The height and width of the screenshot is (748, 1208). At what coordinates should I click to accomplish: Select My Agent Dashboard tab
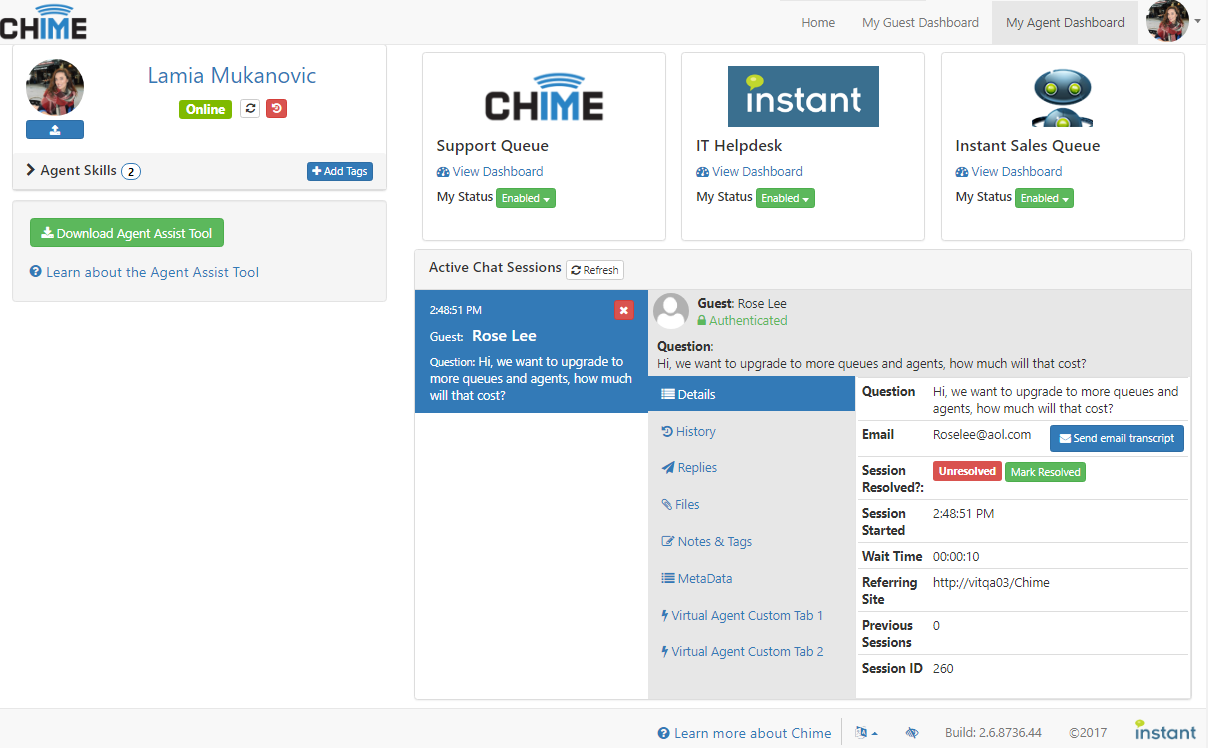pos(1065,23)
